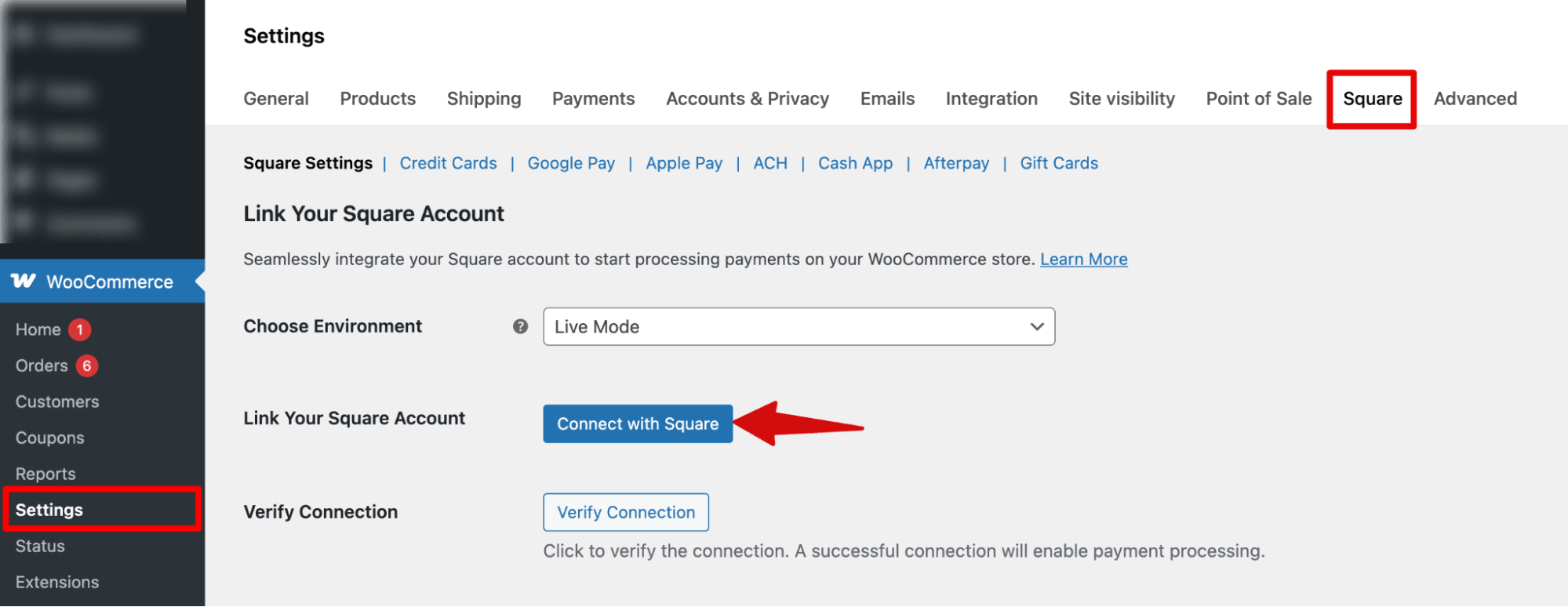
Task: Open the Integration tab
Action: [991, 99]
